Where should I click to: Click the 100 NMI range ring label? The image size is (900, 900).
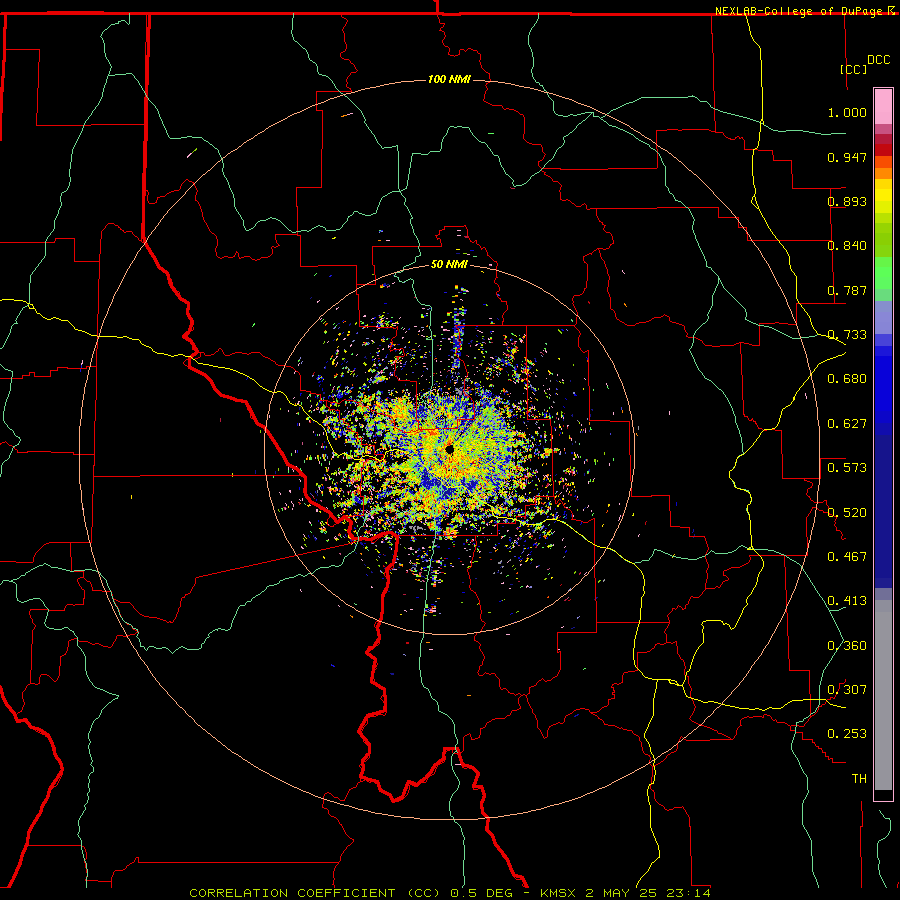click(449, 79)
